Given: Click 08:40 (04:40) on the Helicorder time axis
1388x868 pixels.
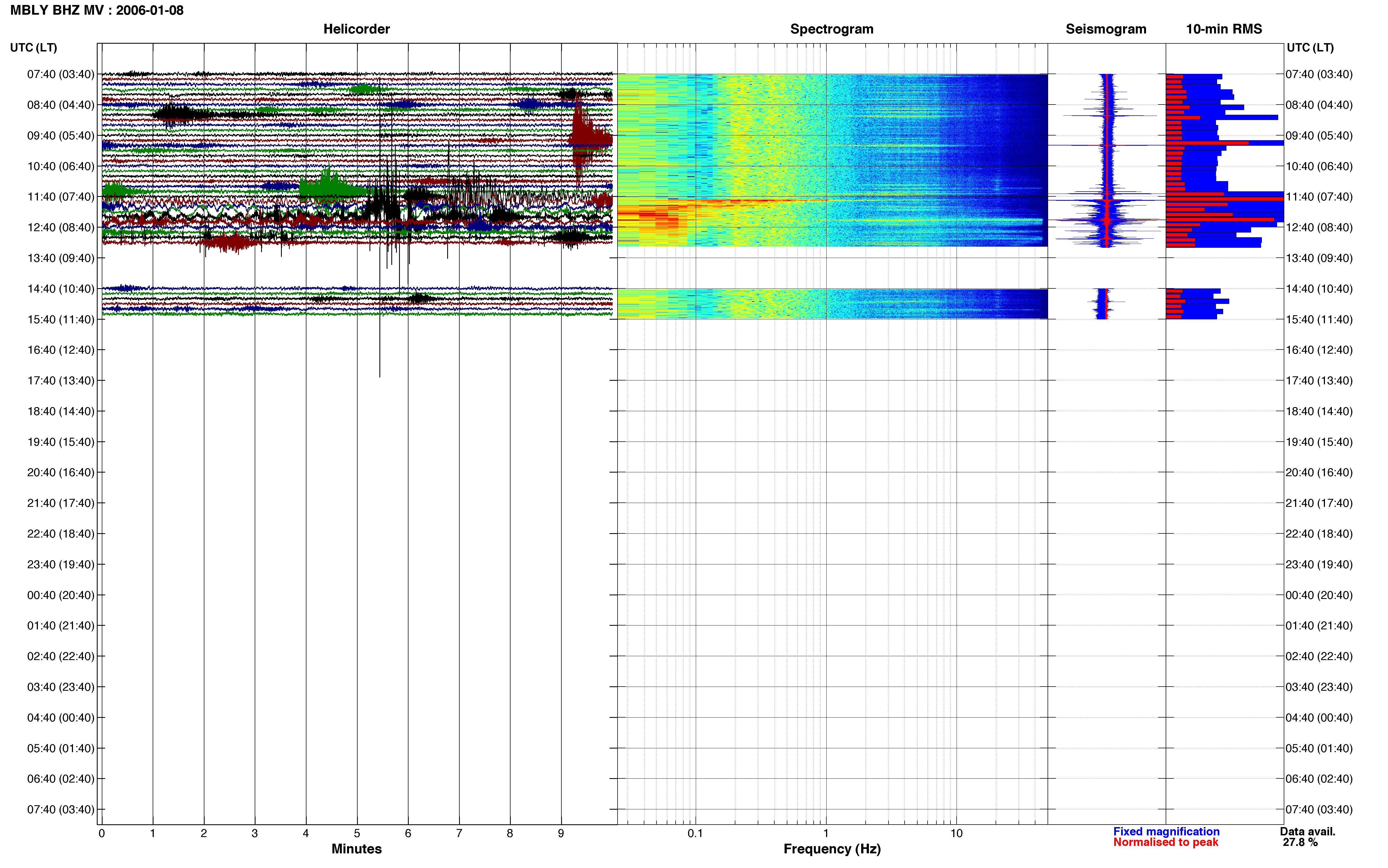Looking at the screenshot, I should pos(61,105).
